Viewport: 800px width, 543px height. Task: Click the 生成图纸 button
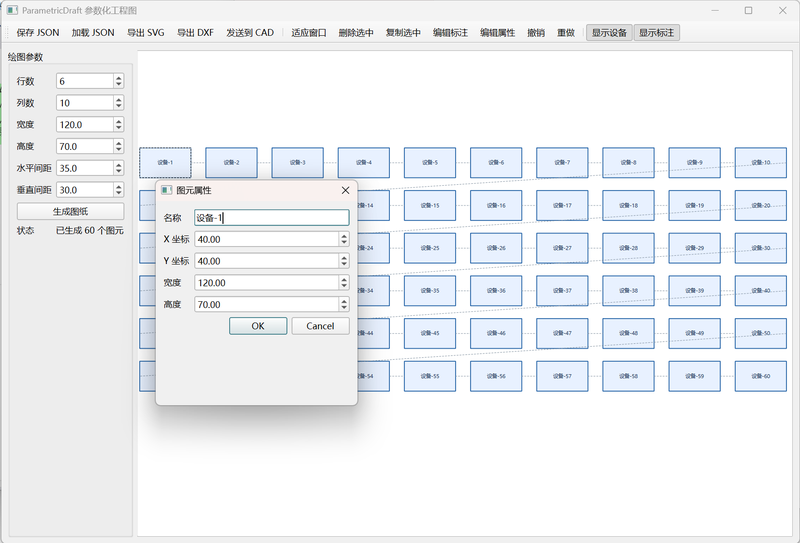pos(70,211)
